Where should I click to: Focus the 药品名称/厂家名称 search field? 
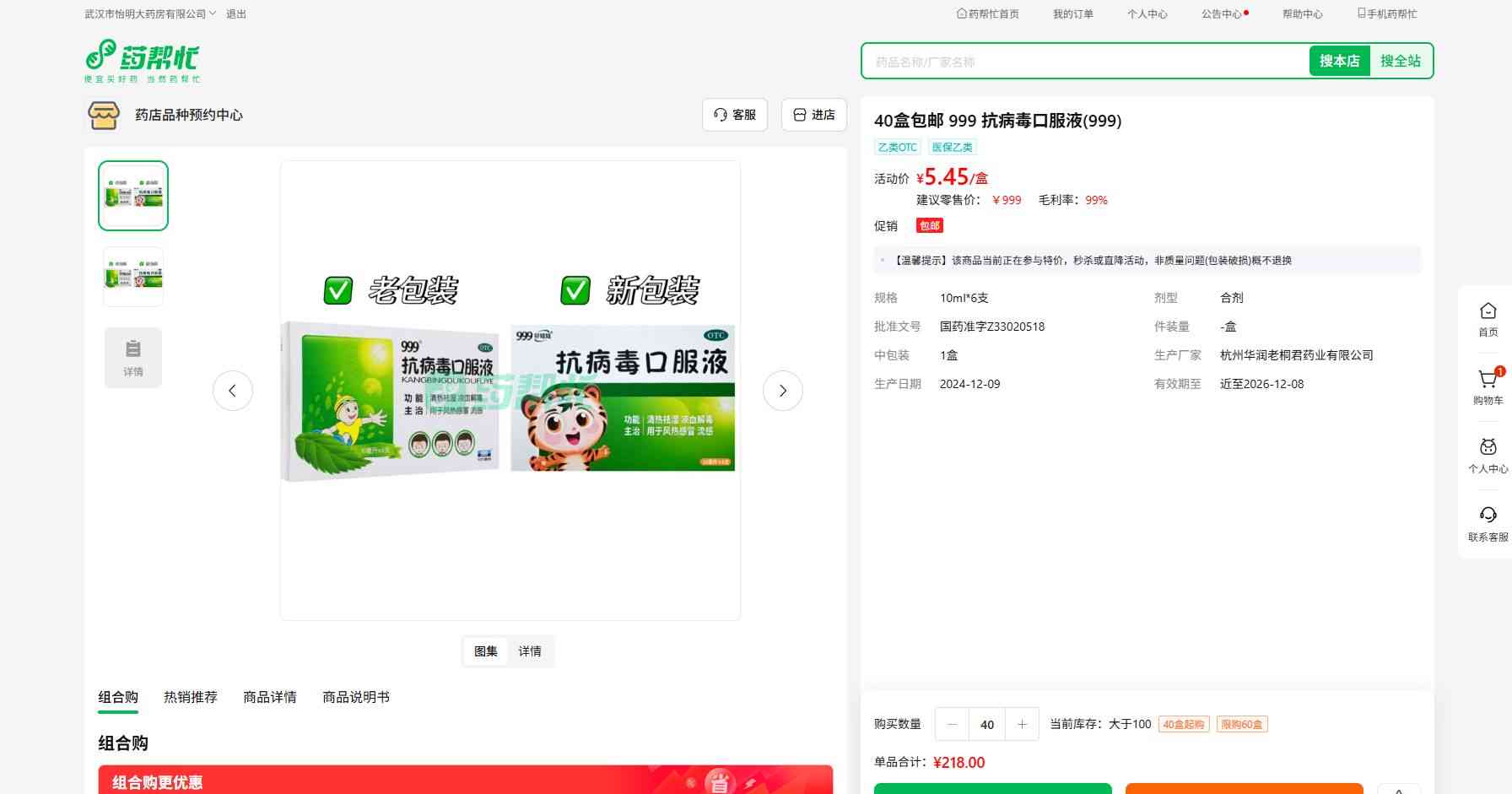click(1084, 62)
